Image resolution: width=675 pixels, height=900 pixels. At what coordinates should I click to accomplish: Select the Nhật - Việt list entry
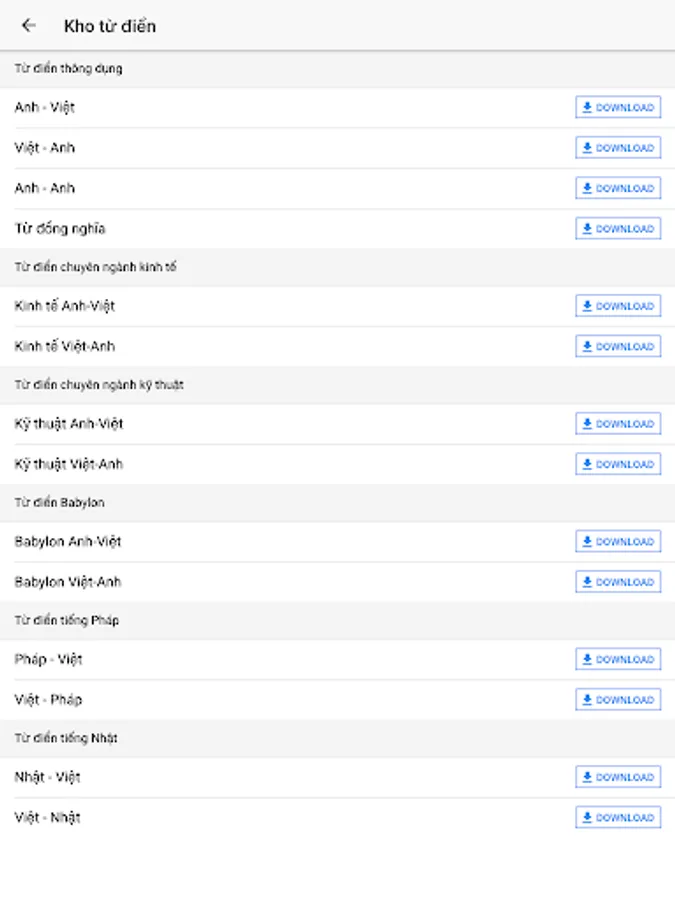click(x=48, y=777)
